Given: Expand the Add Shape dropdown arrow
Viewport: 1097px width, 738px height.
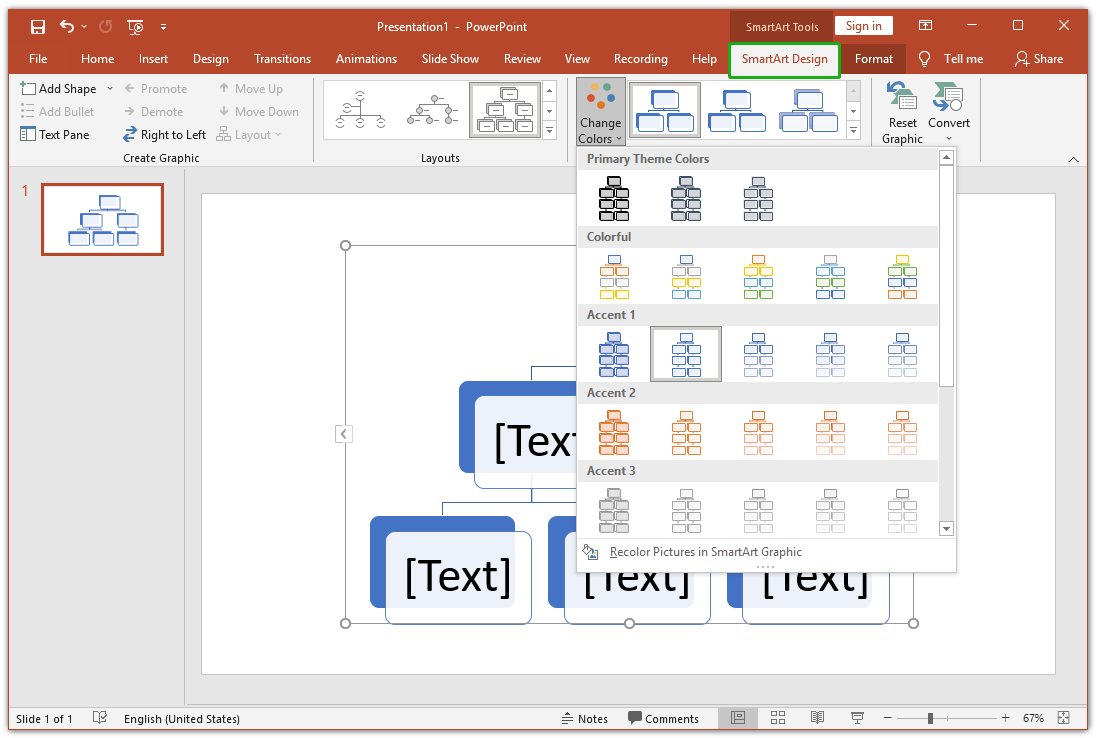Looking at the screenshot, I should (110, 88).
